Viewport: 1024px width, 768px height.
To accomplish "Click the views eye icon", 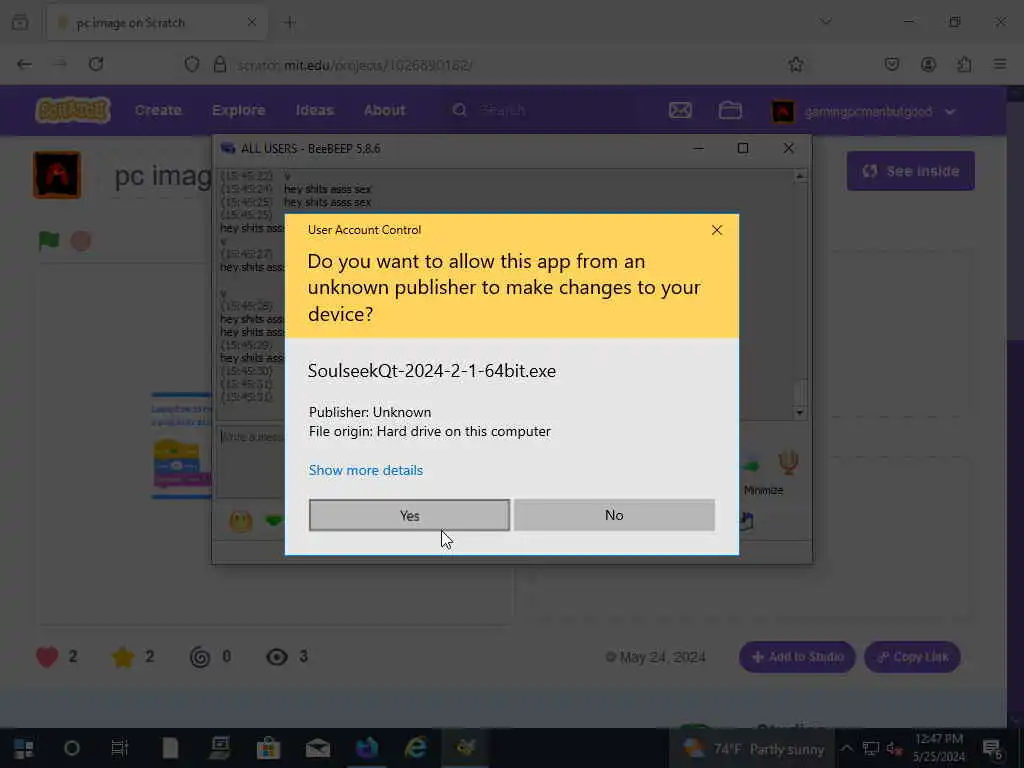I will point(277,657).
